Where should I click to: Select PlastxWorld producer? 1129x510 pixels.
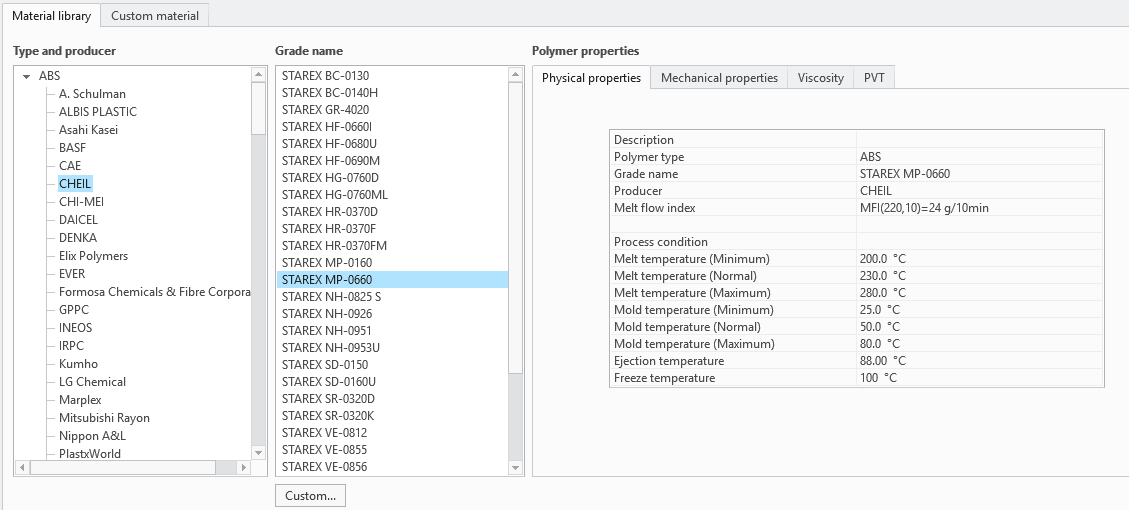click(90, 454)
